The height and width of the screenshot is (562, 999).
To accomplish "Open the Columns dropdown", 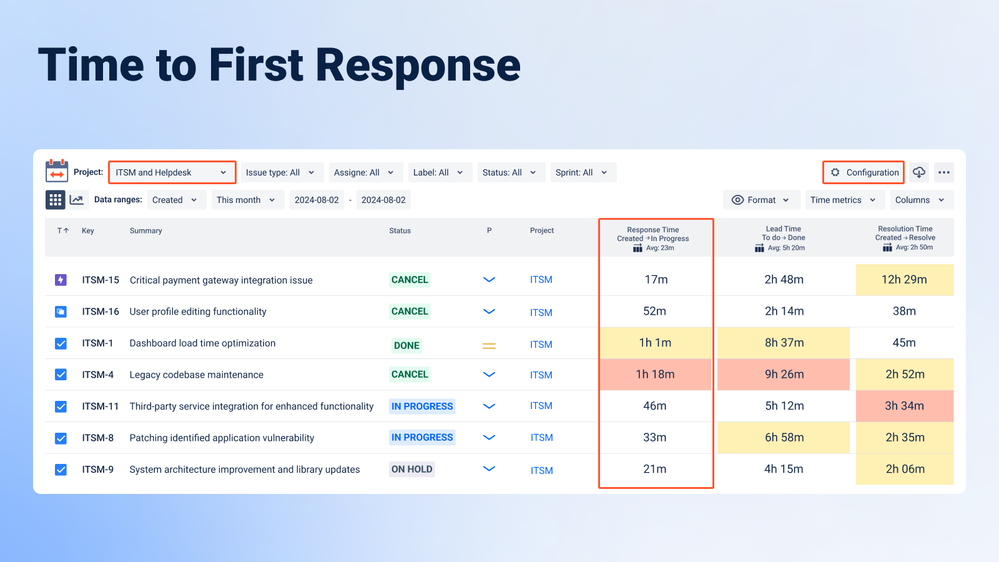I will [920, 199].
